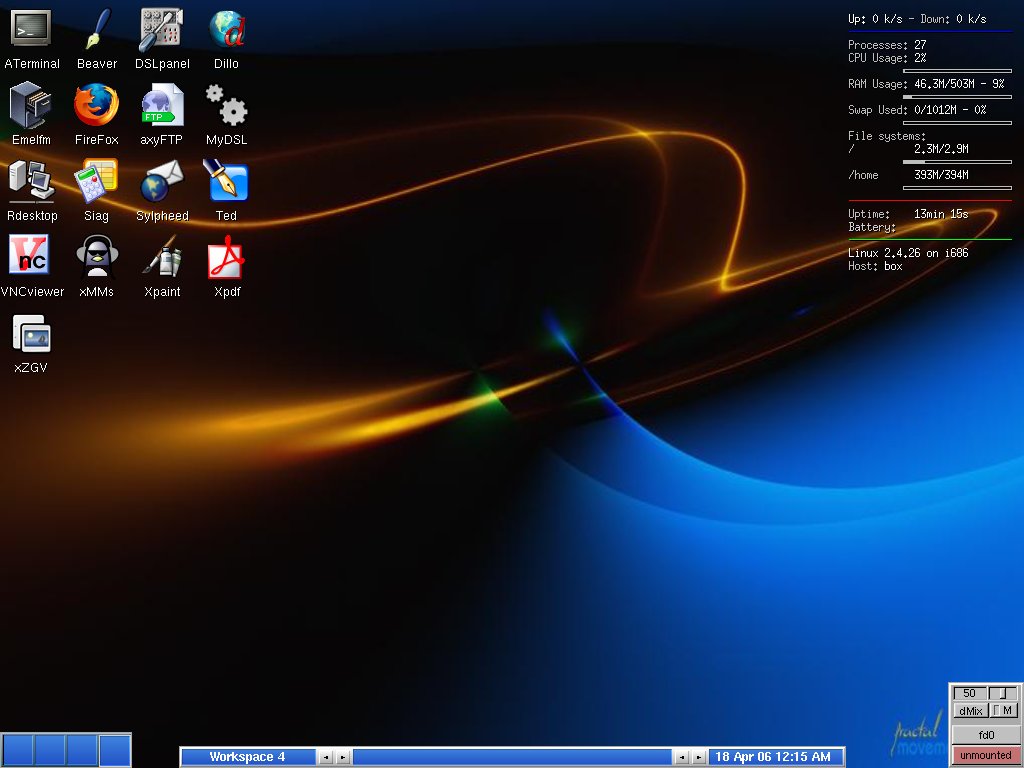
Task: Click the volume slider next to 50
Action: pos(1003,693)
